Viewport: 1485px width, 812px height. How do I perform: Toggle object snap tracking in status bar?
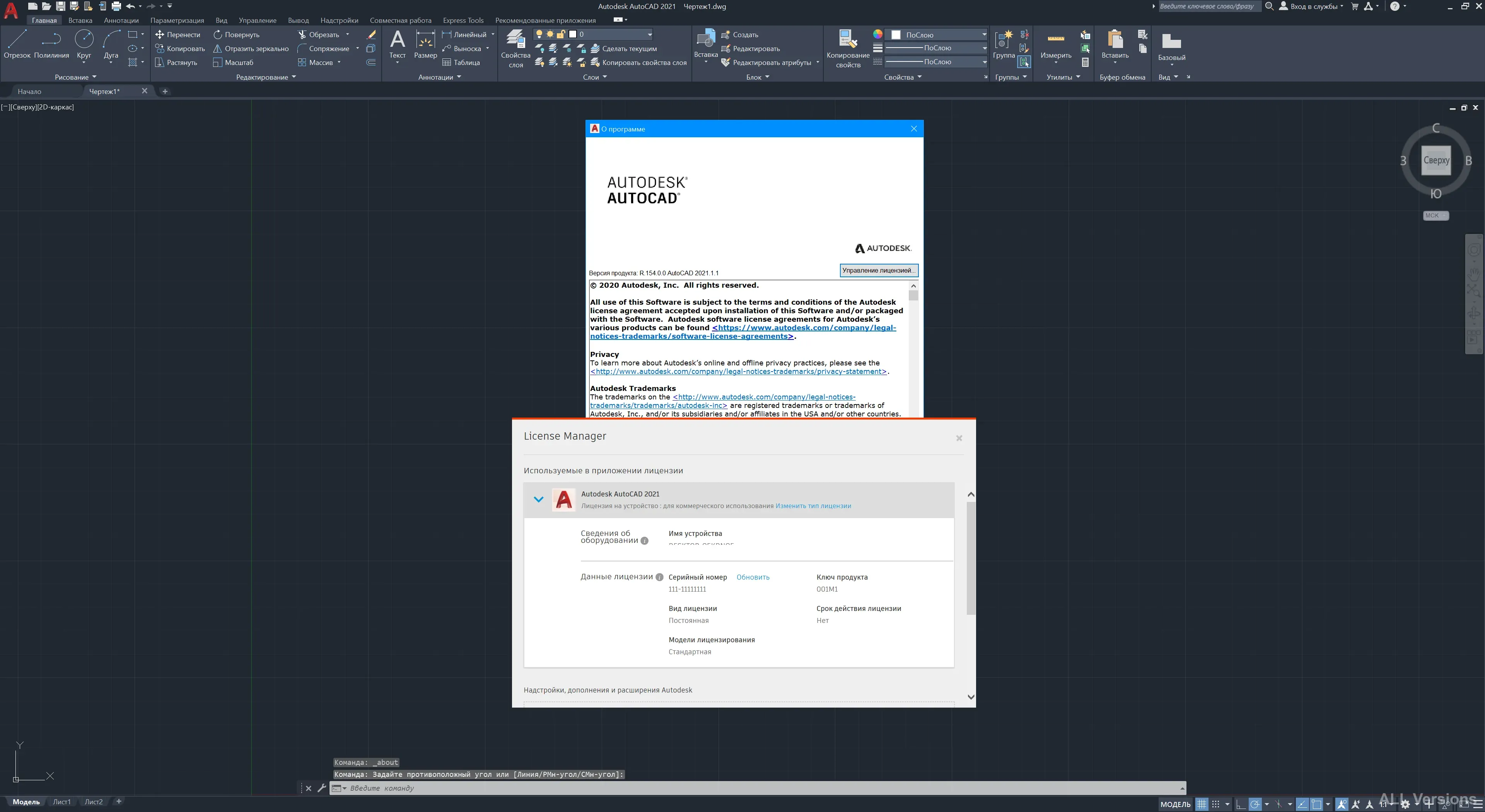(1302, 804)
